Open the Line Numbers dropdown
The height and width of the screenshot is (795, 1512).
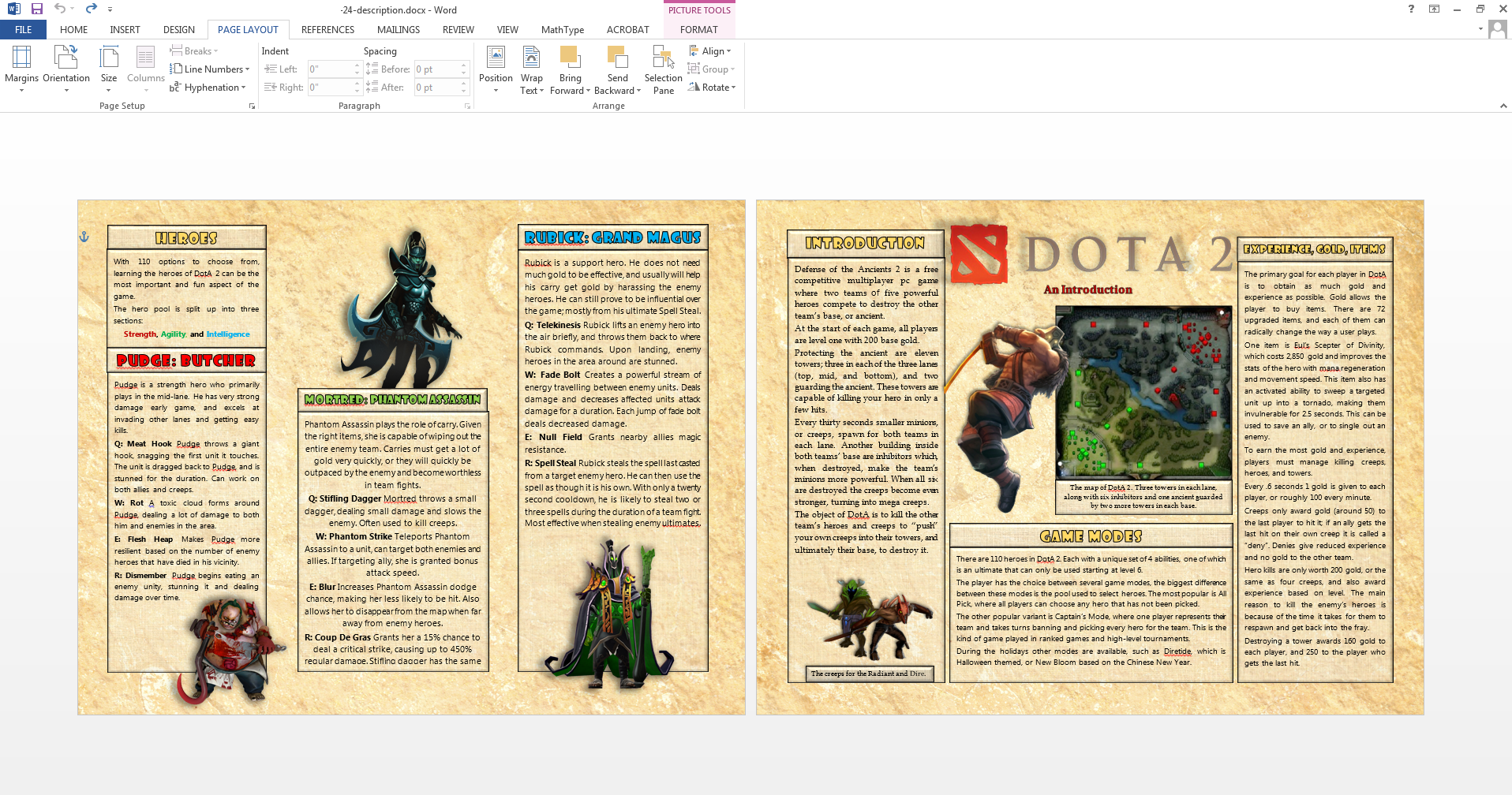point(210,69)
